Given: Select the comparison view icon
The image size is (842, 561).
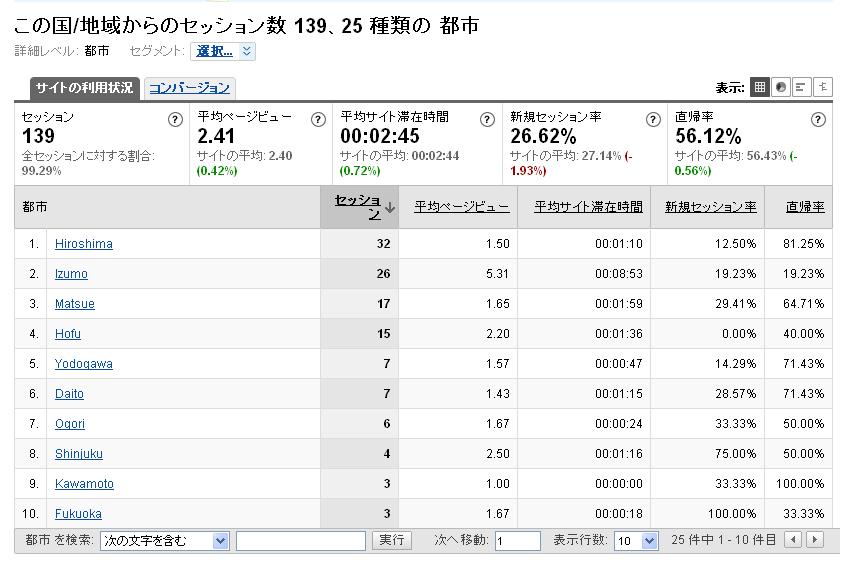Looking at the screenshot, I should point(823,87).
